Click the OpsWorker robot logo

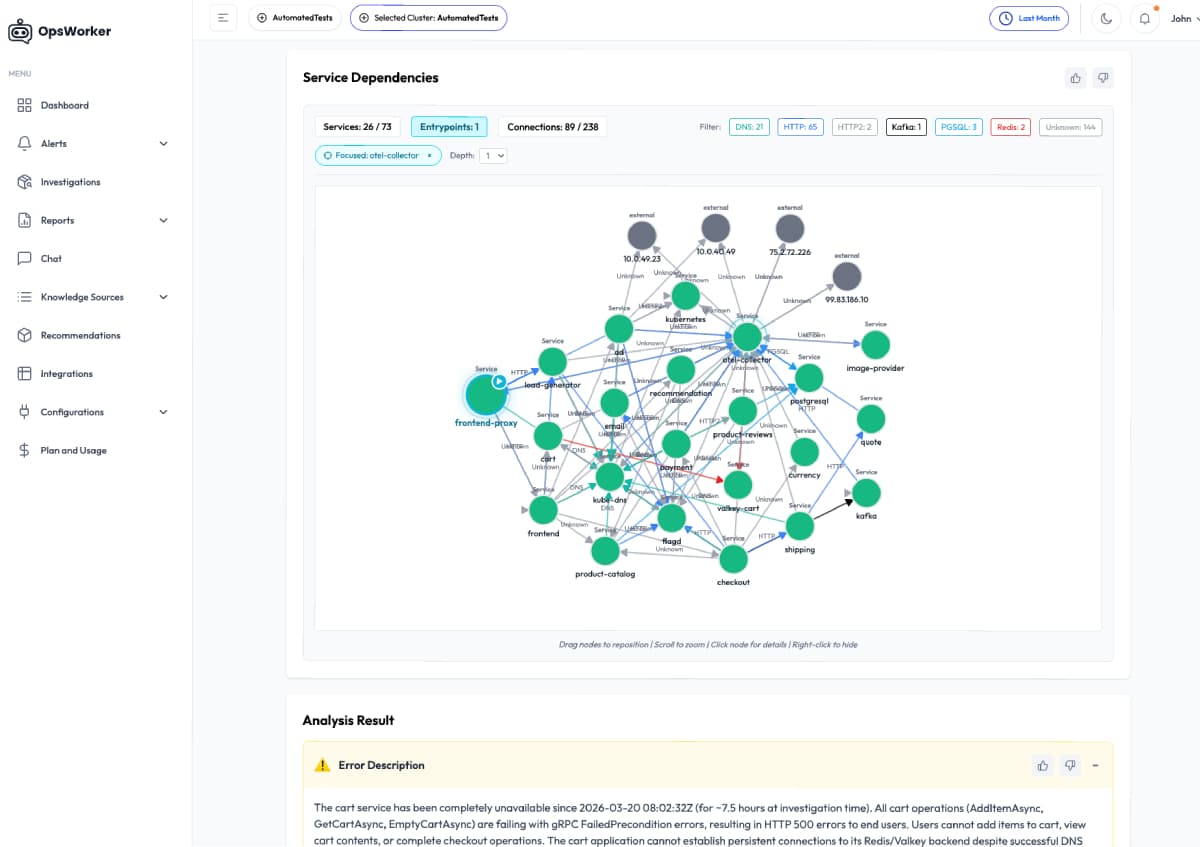click(20, 31)
